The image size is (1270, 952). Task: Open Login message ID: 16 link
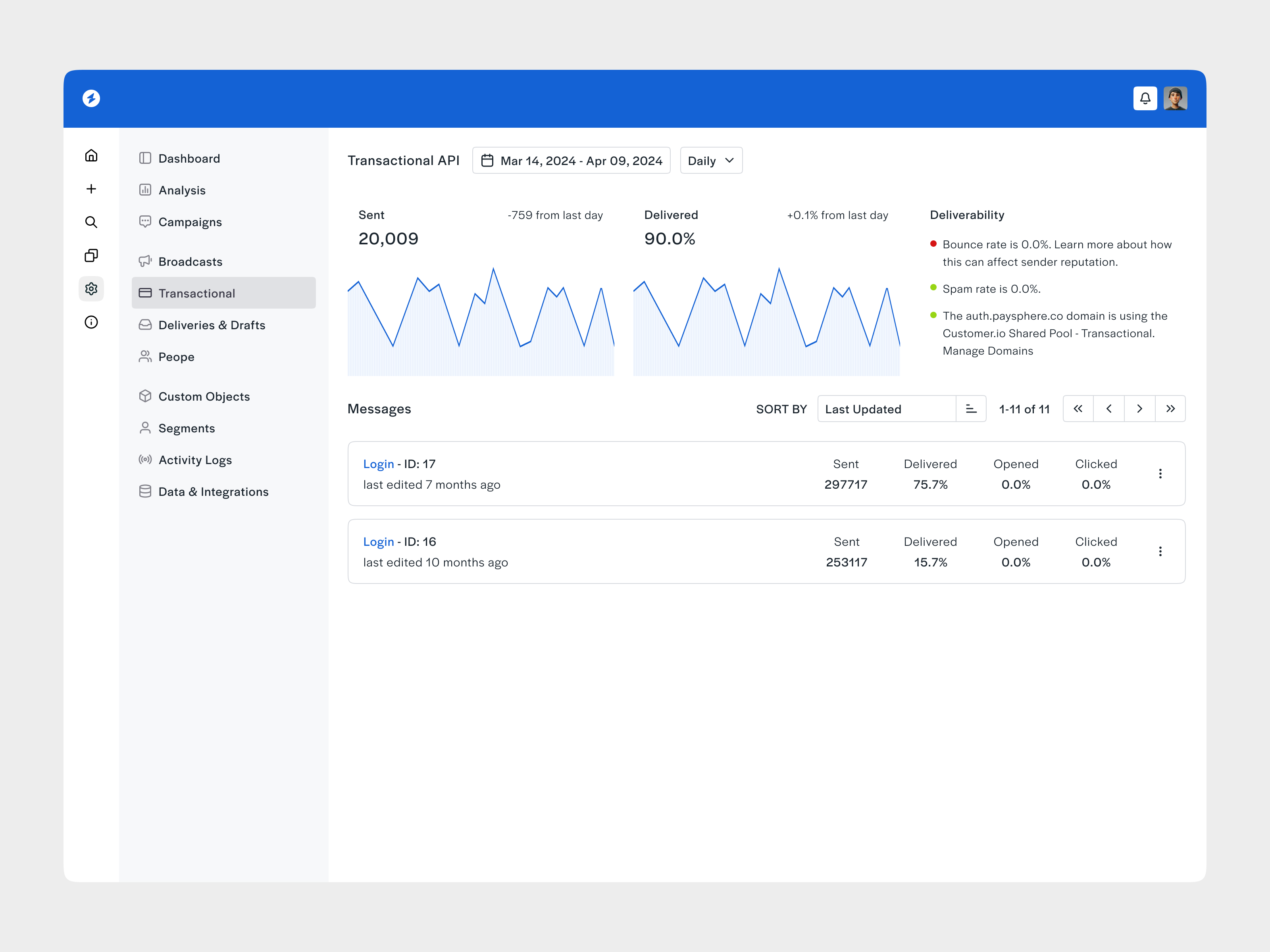[378, 542]
